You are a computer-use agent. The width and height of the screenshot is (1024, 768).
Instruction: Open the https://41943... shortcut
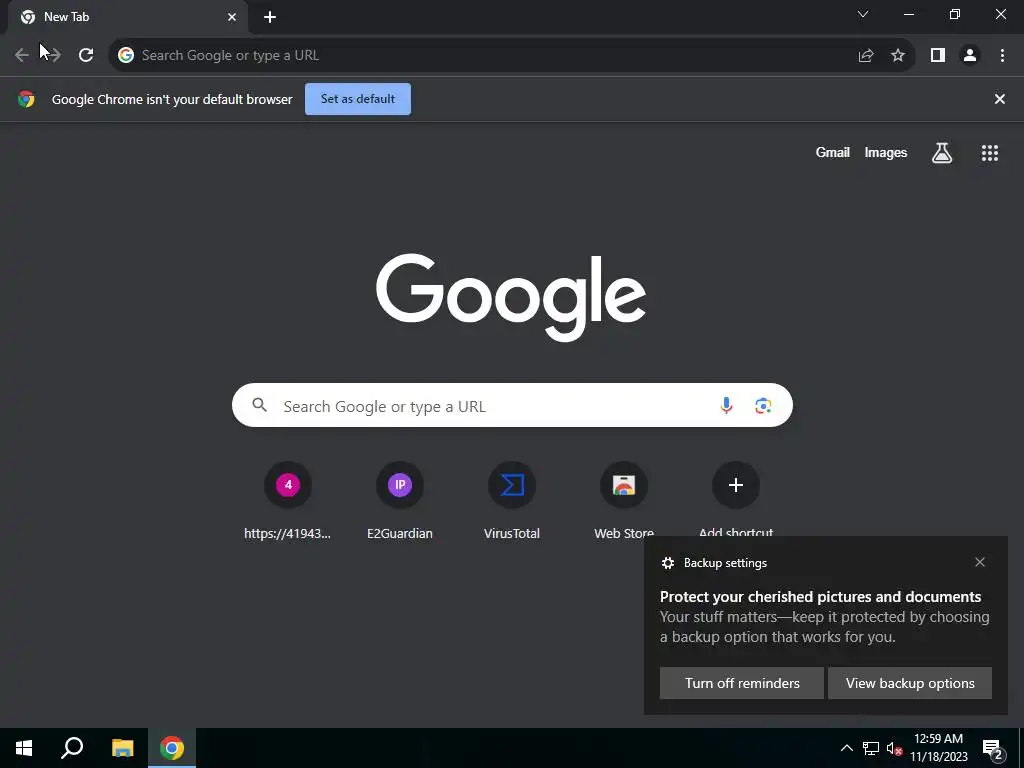click(x=287, y=502)
